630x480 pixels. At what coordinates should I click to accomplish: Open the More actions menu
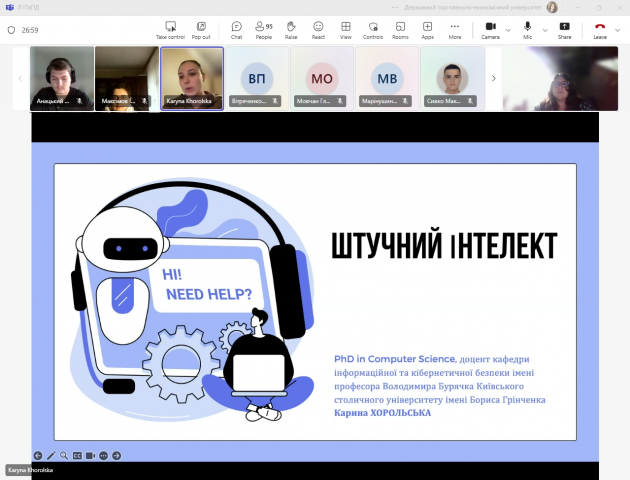pyautogui.click(x=455, y=29)
